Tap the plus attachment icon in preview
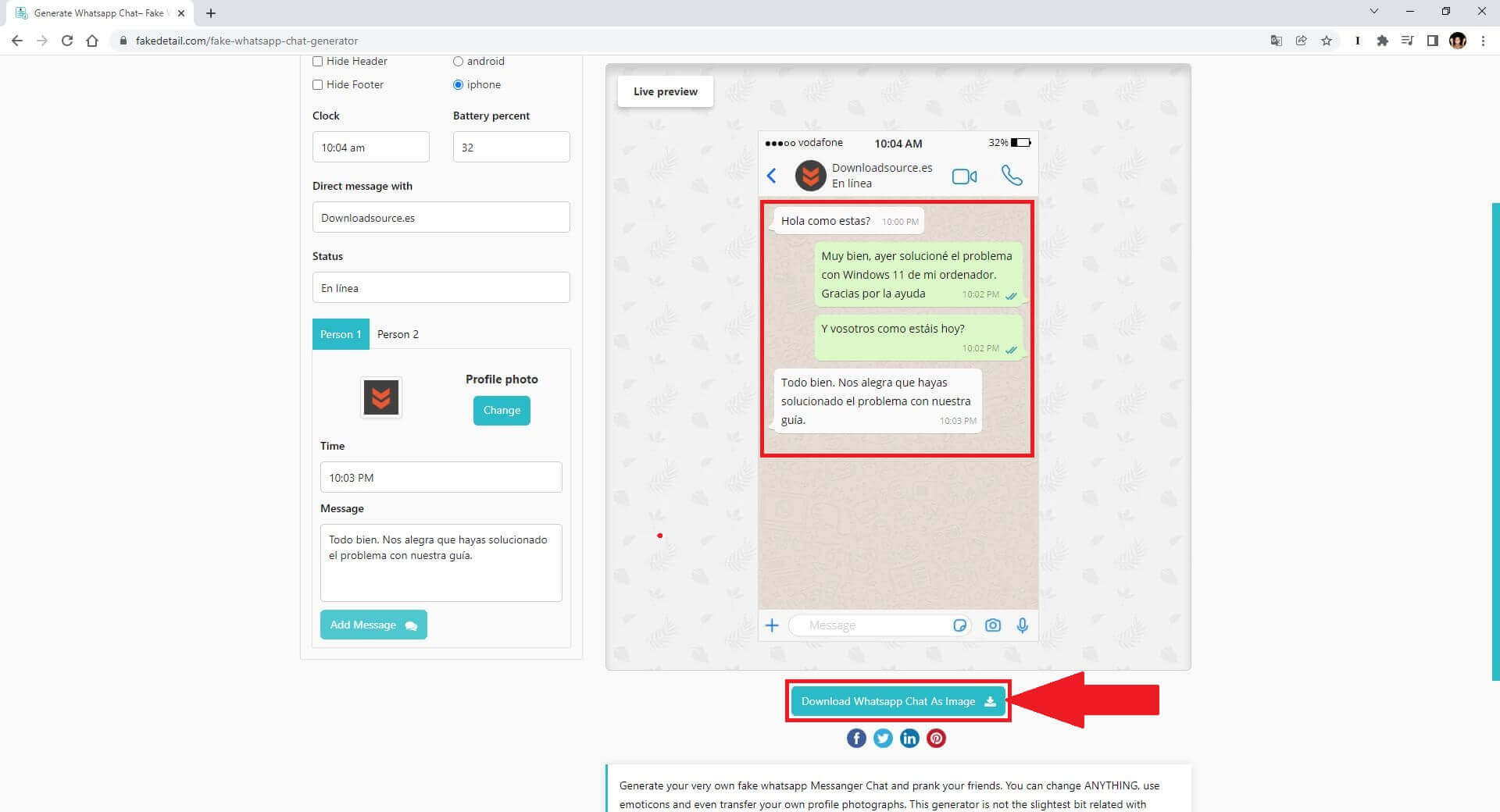Image resolution: width=1500 pixels, height=812 pixels. coord(772,625)
